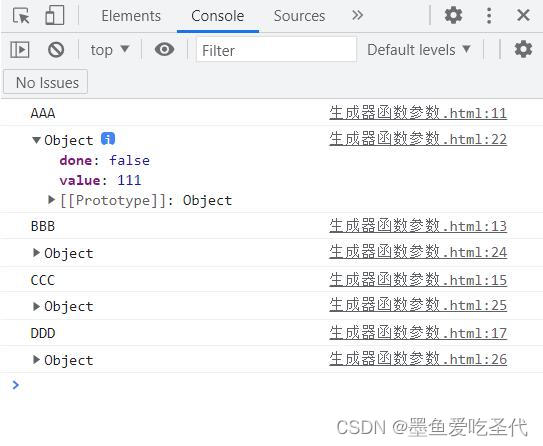543x446 pixels.
Task: Click the DDD log message
Action: coord(43,333)
